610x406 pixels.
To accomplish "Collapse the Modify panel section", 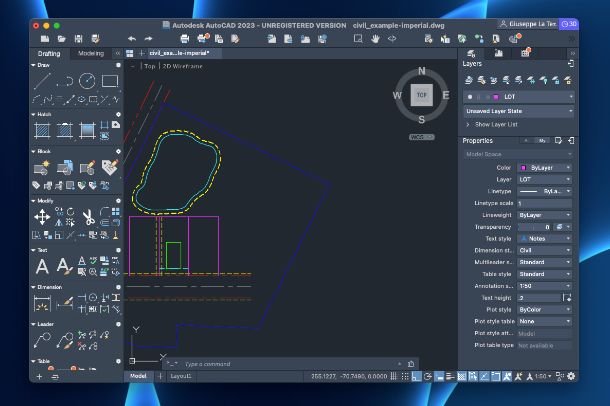I will pos(33,201).
